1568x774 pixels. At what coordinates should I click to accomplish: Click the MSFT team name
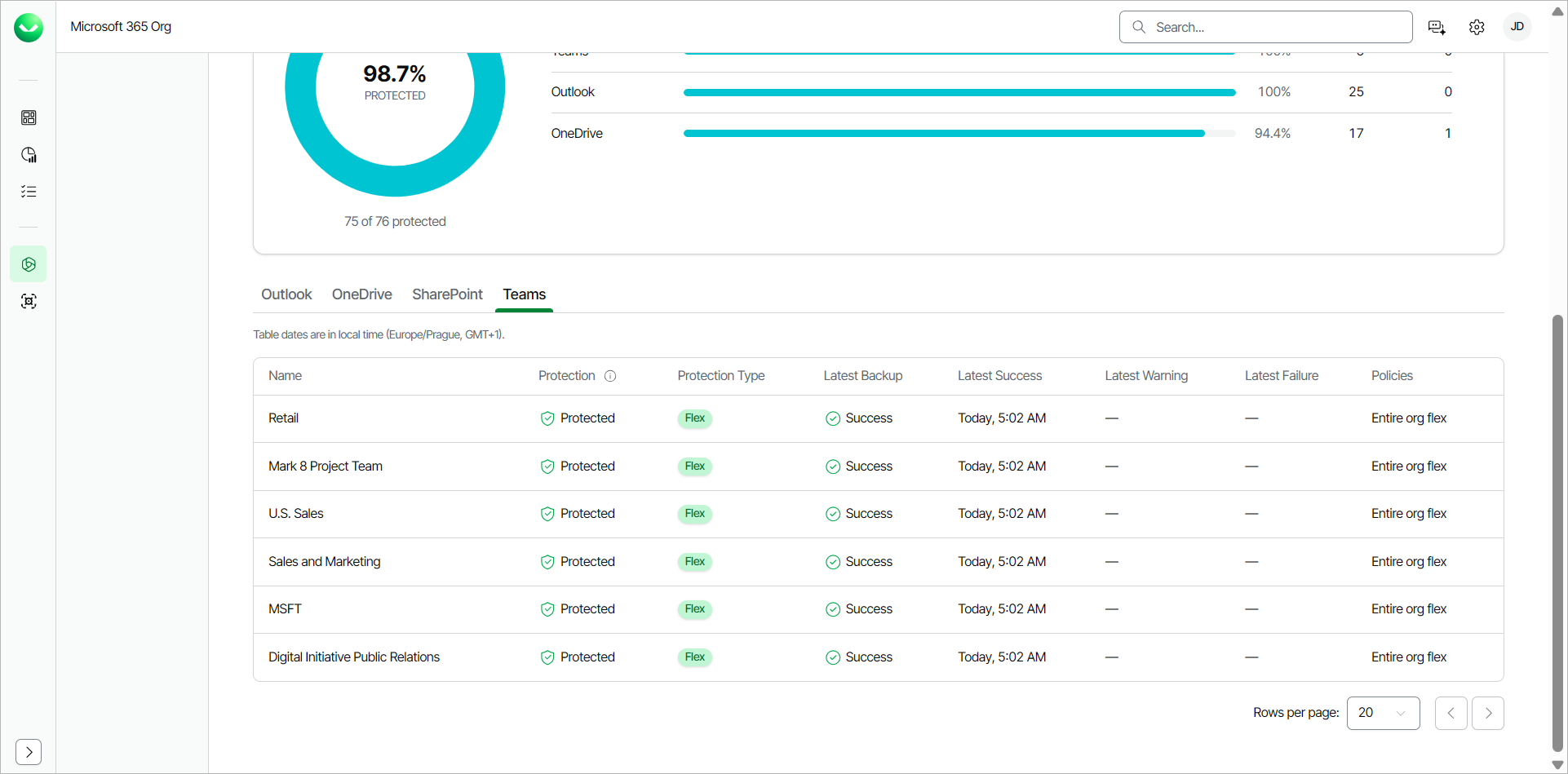pyautogui.click(x=285, y=609)
